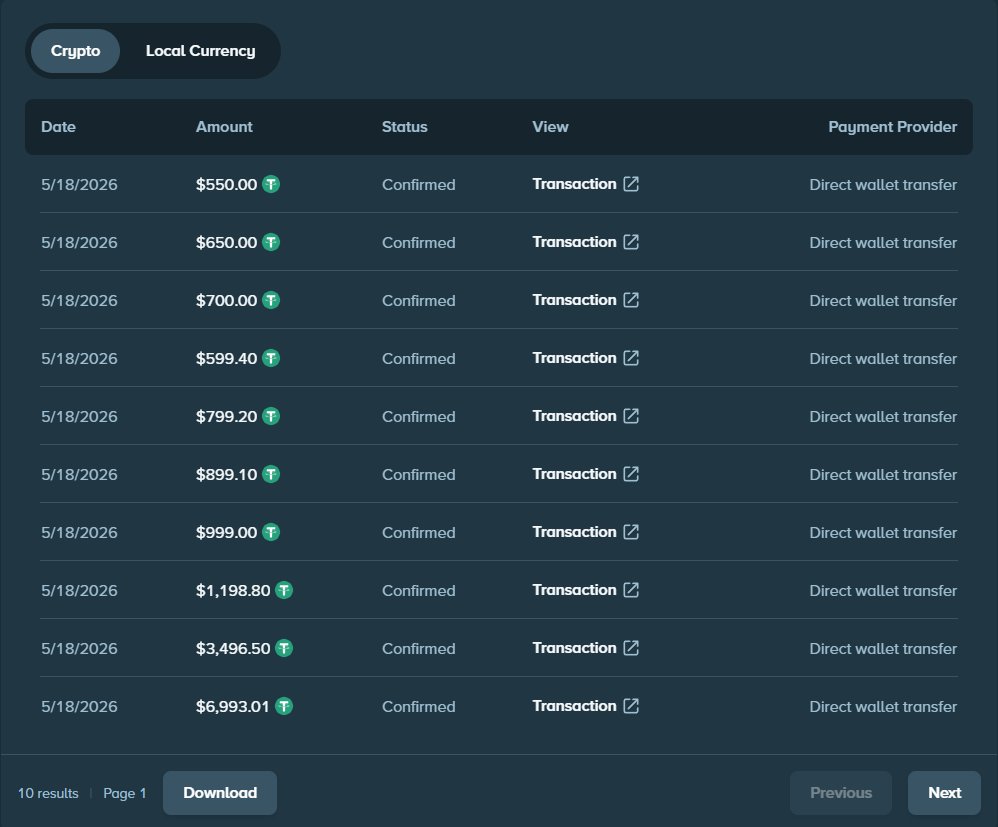The image size is (998, 827).
Task: Switch to the Local Currency tab
Action: pos(200,51)
